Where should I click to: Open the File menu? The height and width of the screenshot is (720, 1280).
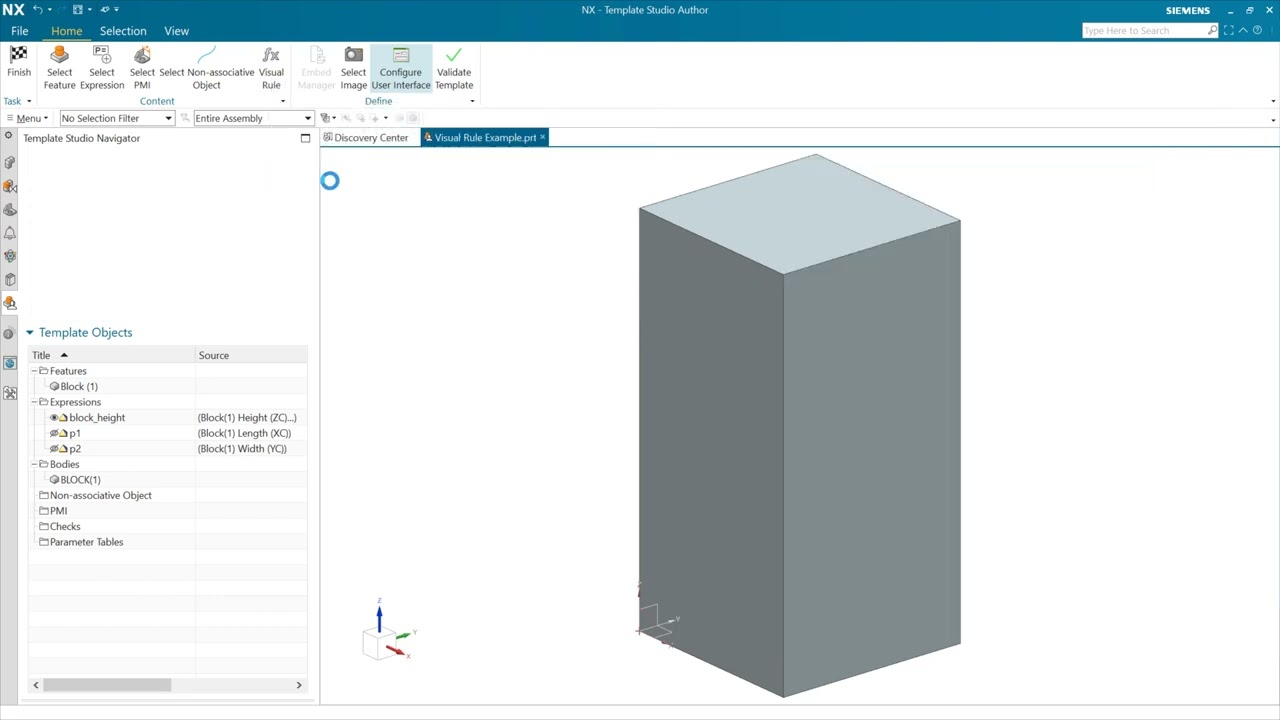coord(20,31)
